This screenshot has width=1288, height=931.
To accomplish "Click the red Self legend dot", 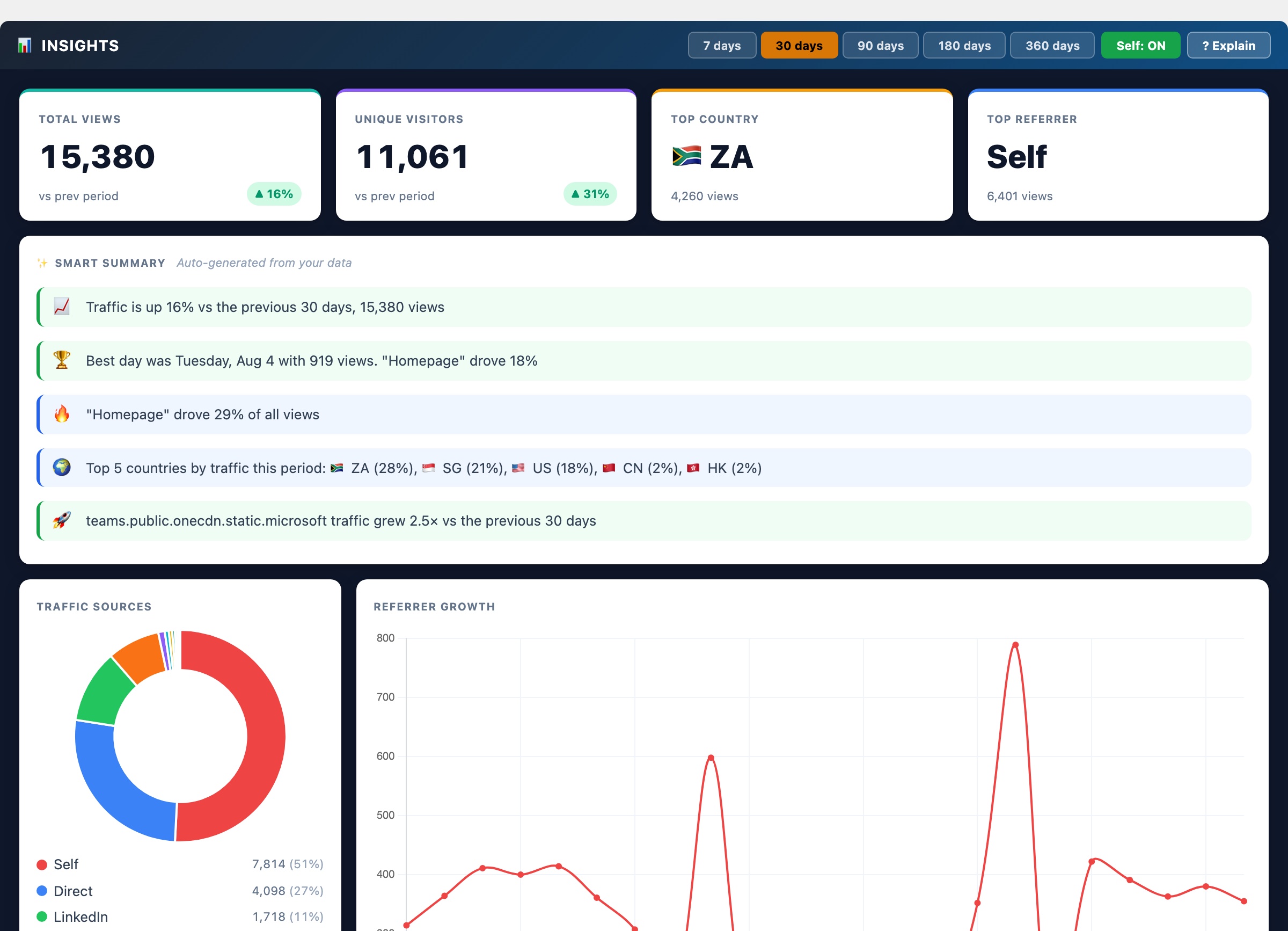I will (x=42, y=864).
